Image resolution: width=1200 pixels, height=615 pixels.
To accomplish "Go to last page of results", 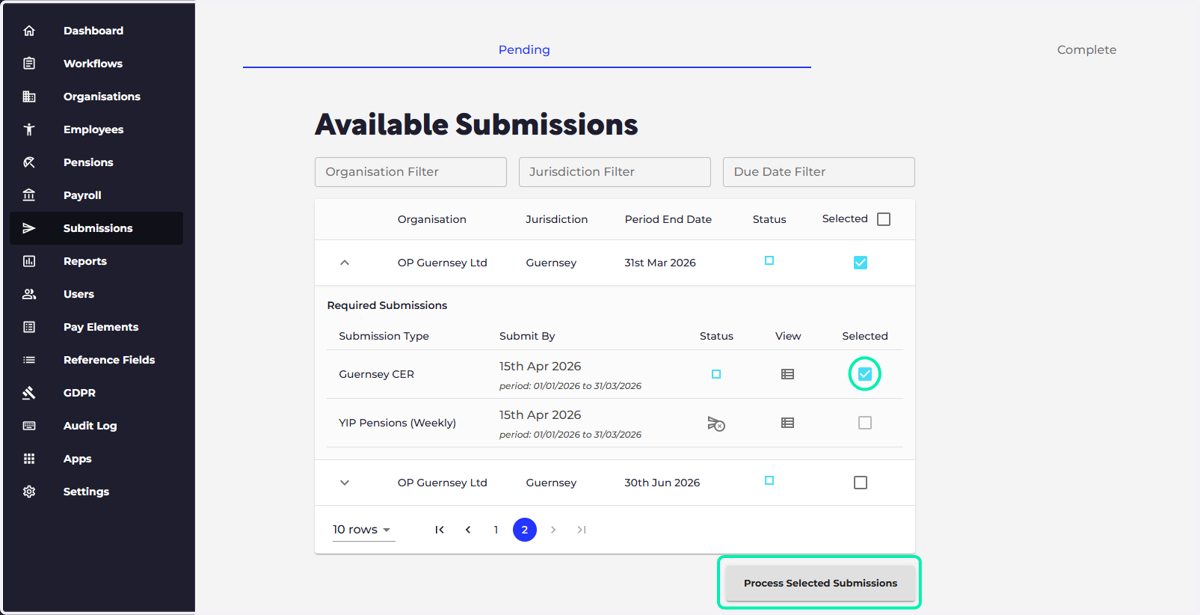I will (x=582, y=530).
